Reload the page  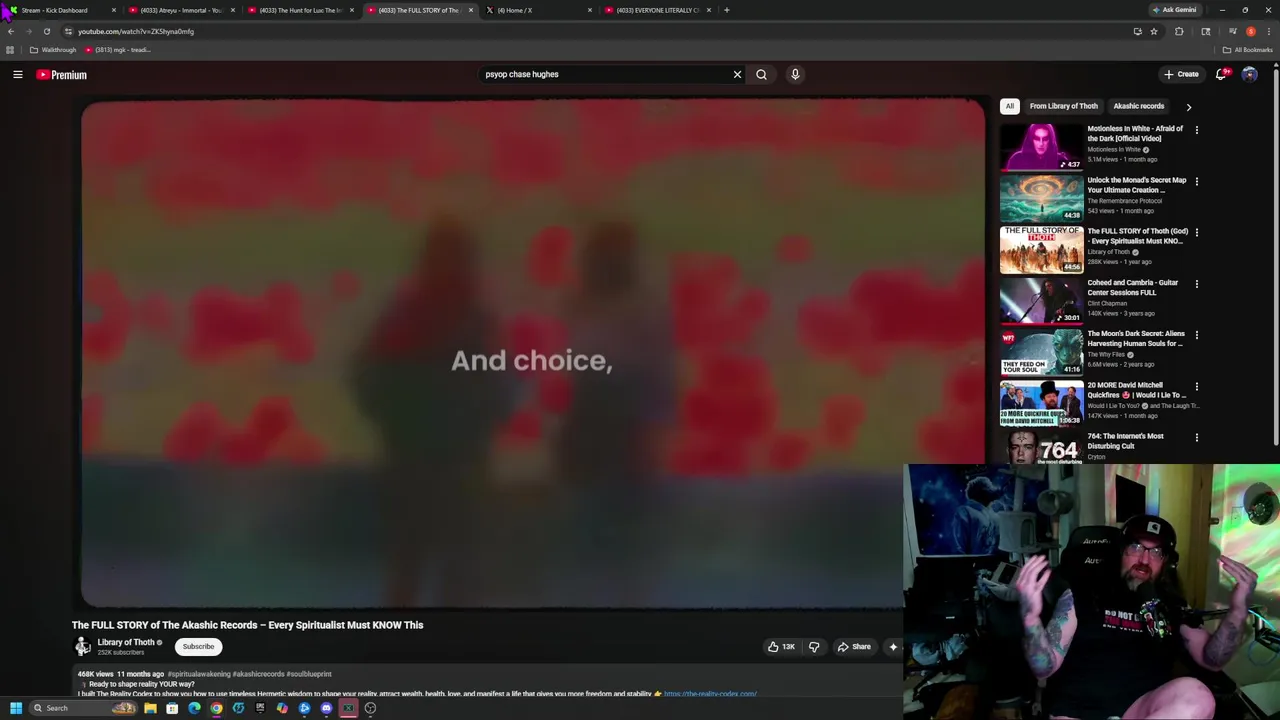pos(46,31)
